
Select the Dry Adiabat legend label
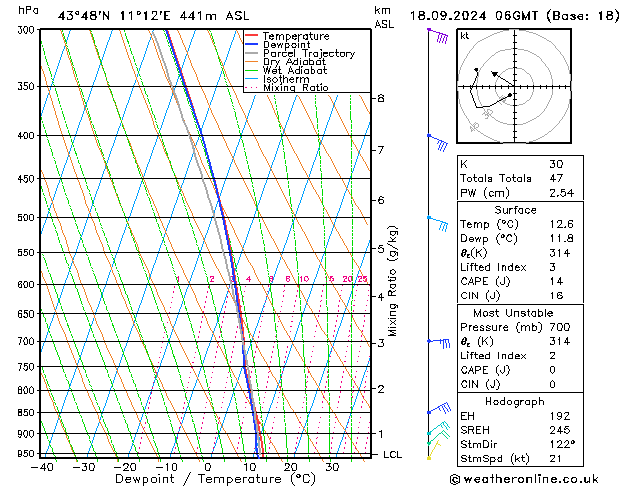(x=294, y=62)
